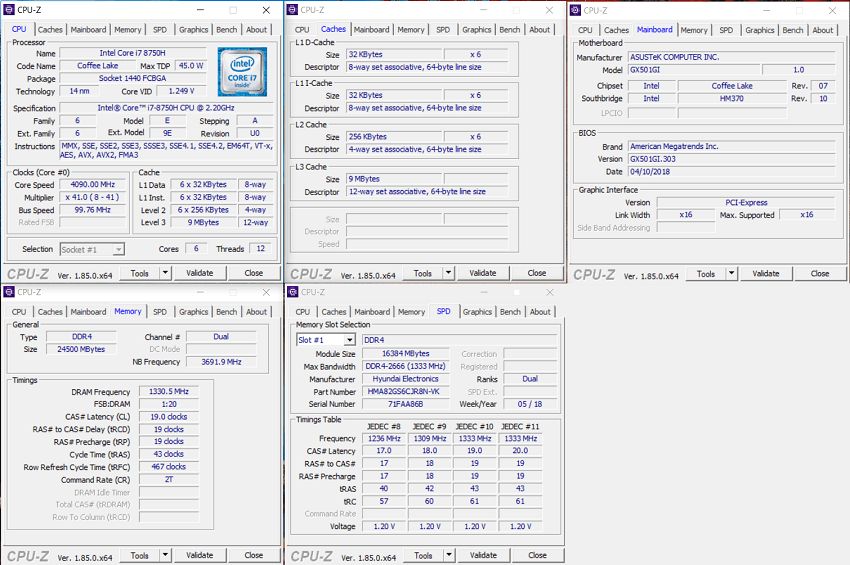Open the About tab in the Memory window
This screenshot has width=850, height=565.
click(x=256, y=312)
